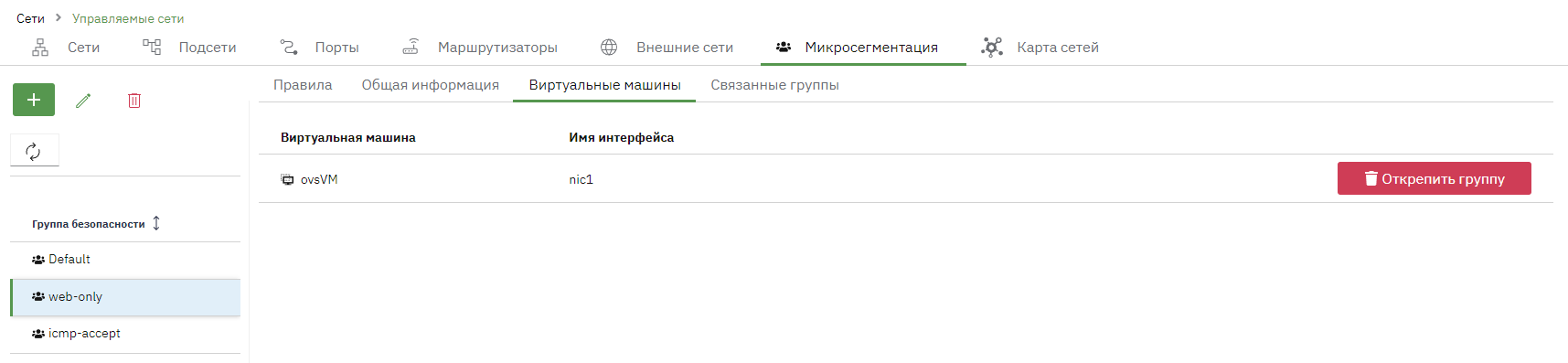The width and height of the screenshot is (1568, 363).
Task: Show Общая информация sub-tab
Action: 430,85
